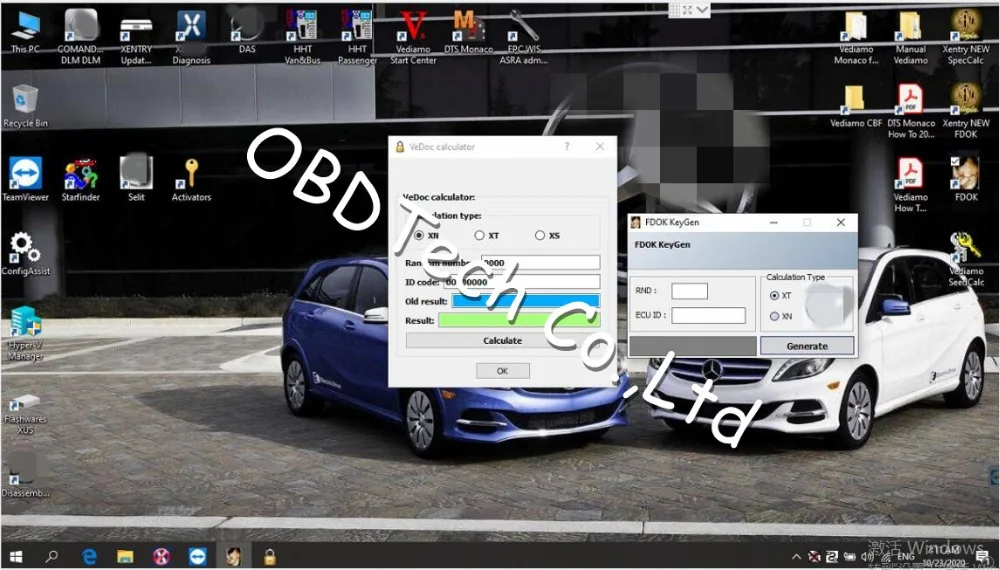1000x570 pixels.
Task: Open Activators key icon
Action: click(x=191, y=180)
